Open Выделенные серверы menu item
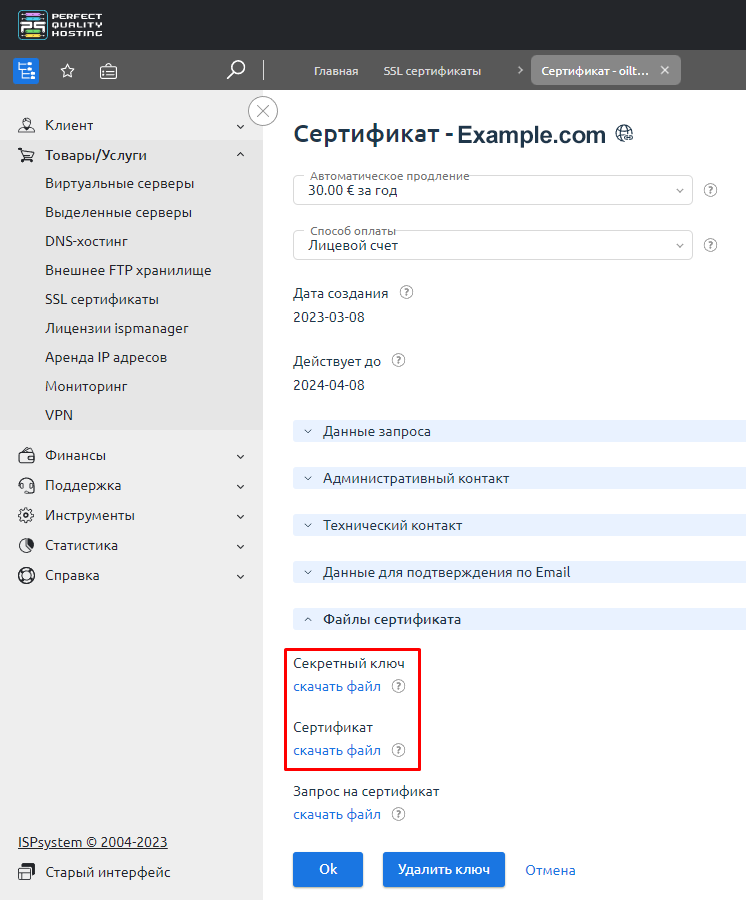This screenshot has height=900, width=746. pyautogui.click(x=118, y=212)
